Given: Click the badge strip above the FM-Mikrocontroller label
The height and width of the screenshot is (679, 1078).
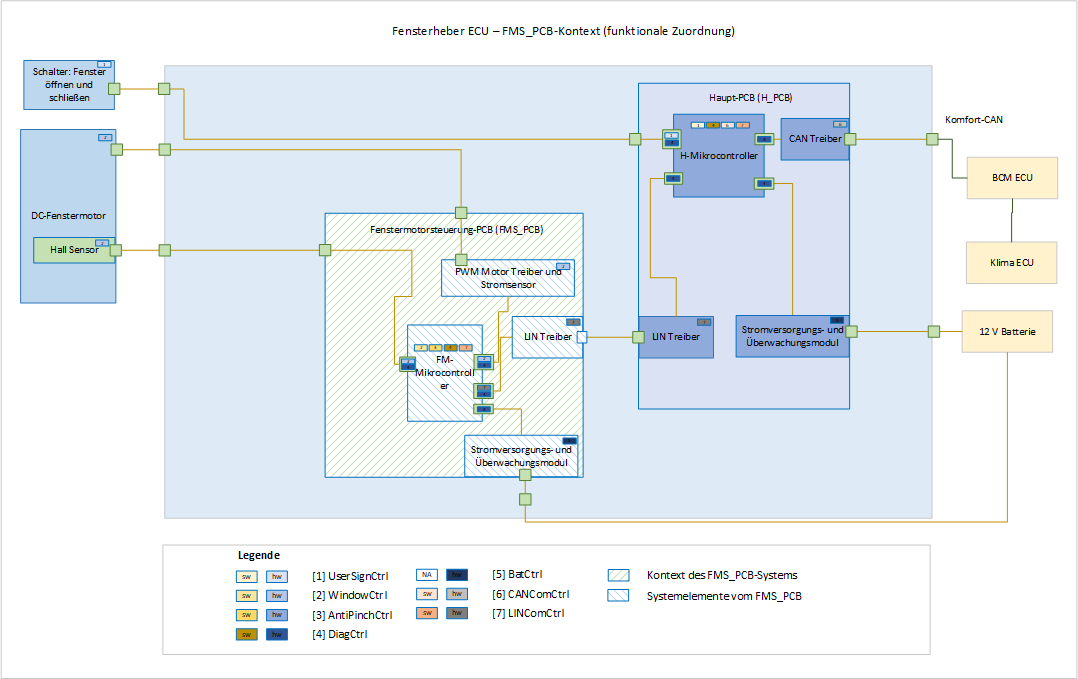Looking at the screenshot, I should 443,348.
